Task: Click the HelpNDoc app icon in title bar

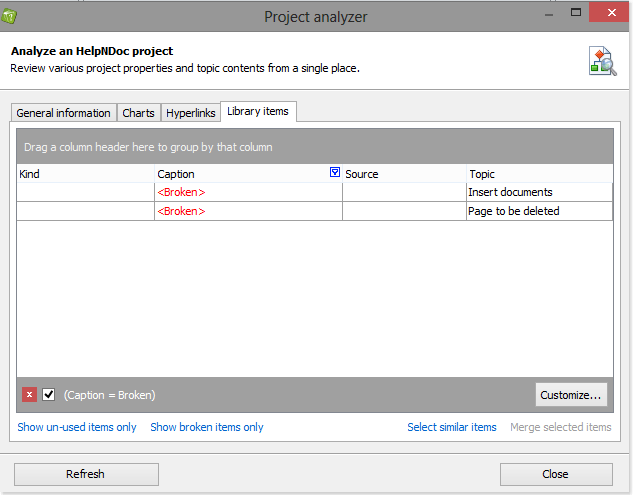Action: coord(9,17)
